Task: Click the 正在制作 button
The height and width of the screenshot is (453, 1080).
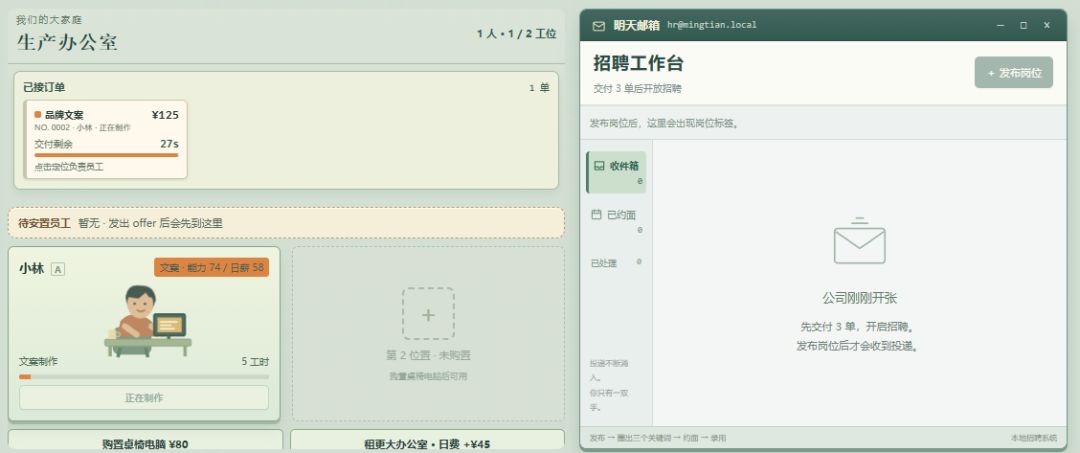Action: point(144,398)
